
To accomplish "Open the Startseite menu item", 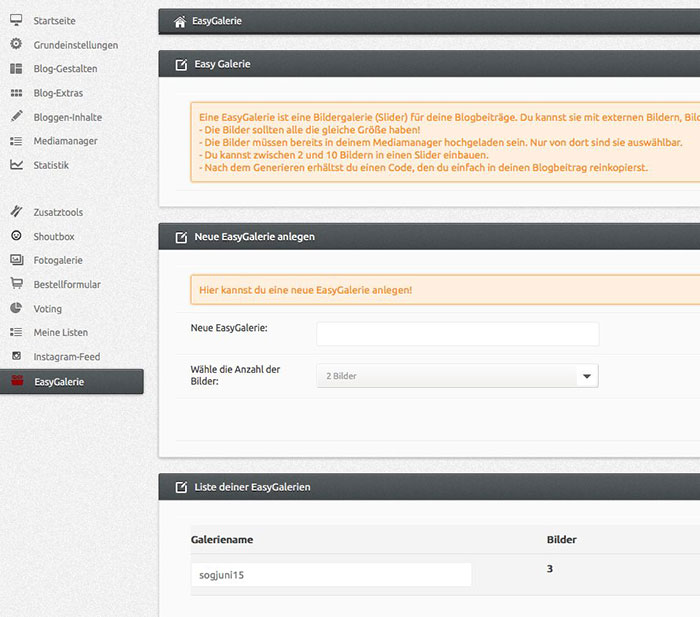I will click(54, 21).
